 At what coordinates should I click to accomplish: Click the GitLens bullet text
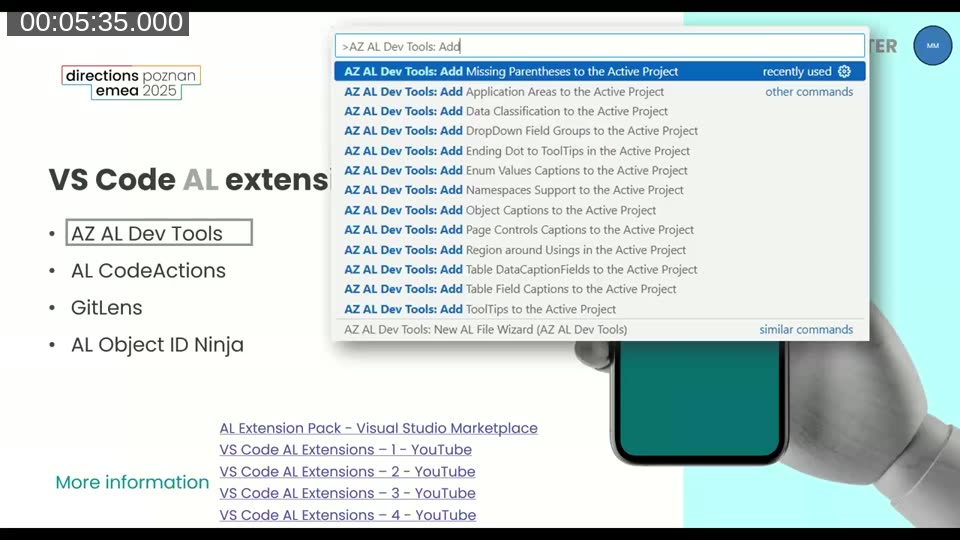coord(107,307)
